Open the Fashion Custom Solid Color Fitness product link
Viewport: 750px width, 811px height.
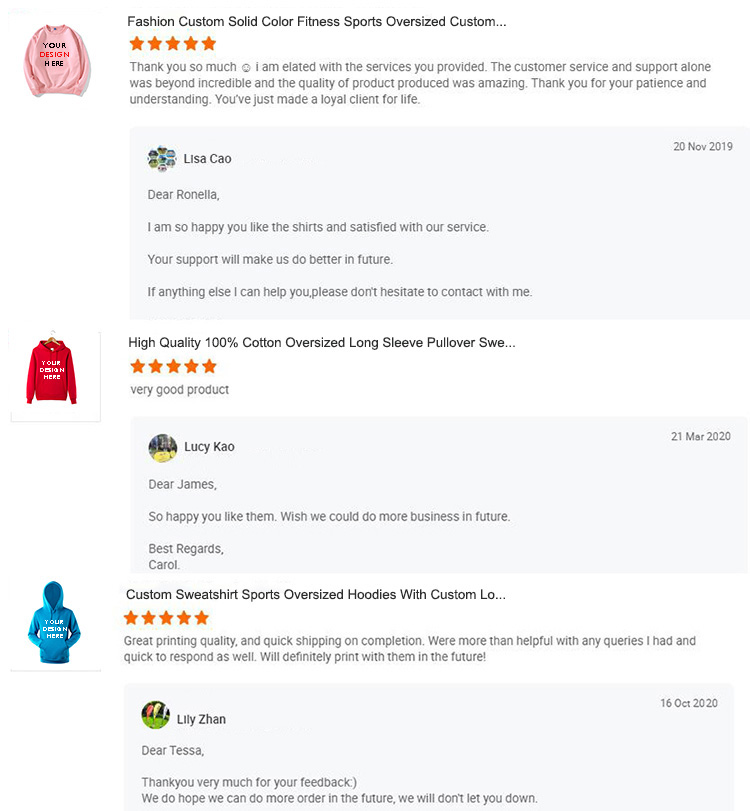pyautogui.click(x=316, y=22)
